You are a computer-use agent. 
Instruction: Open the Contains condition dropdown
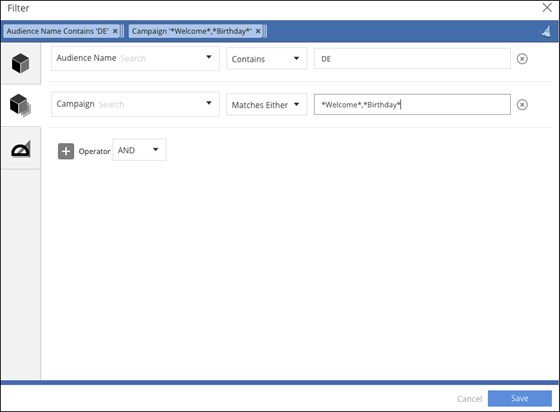tap(266, 59)
